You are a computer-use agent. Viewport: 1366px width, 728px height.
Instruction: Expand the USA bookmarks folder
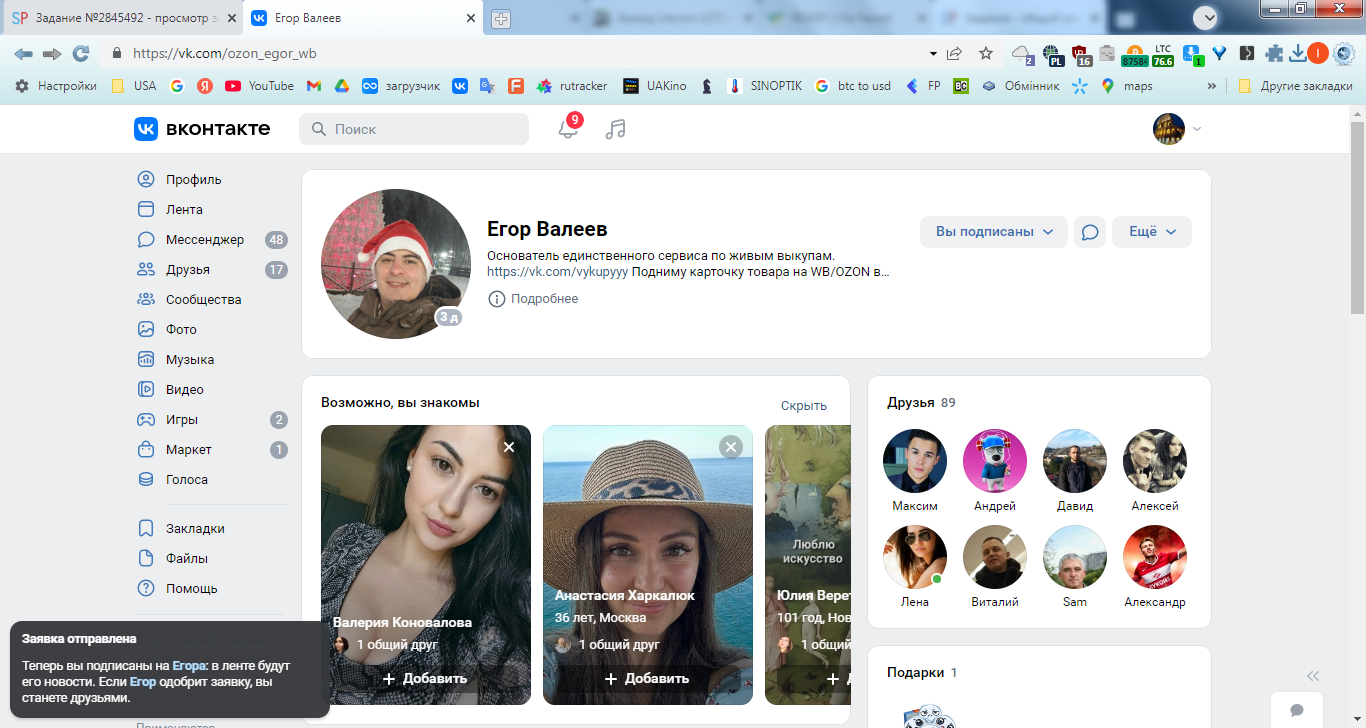point(134,86)
